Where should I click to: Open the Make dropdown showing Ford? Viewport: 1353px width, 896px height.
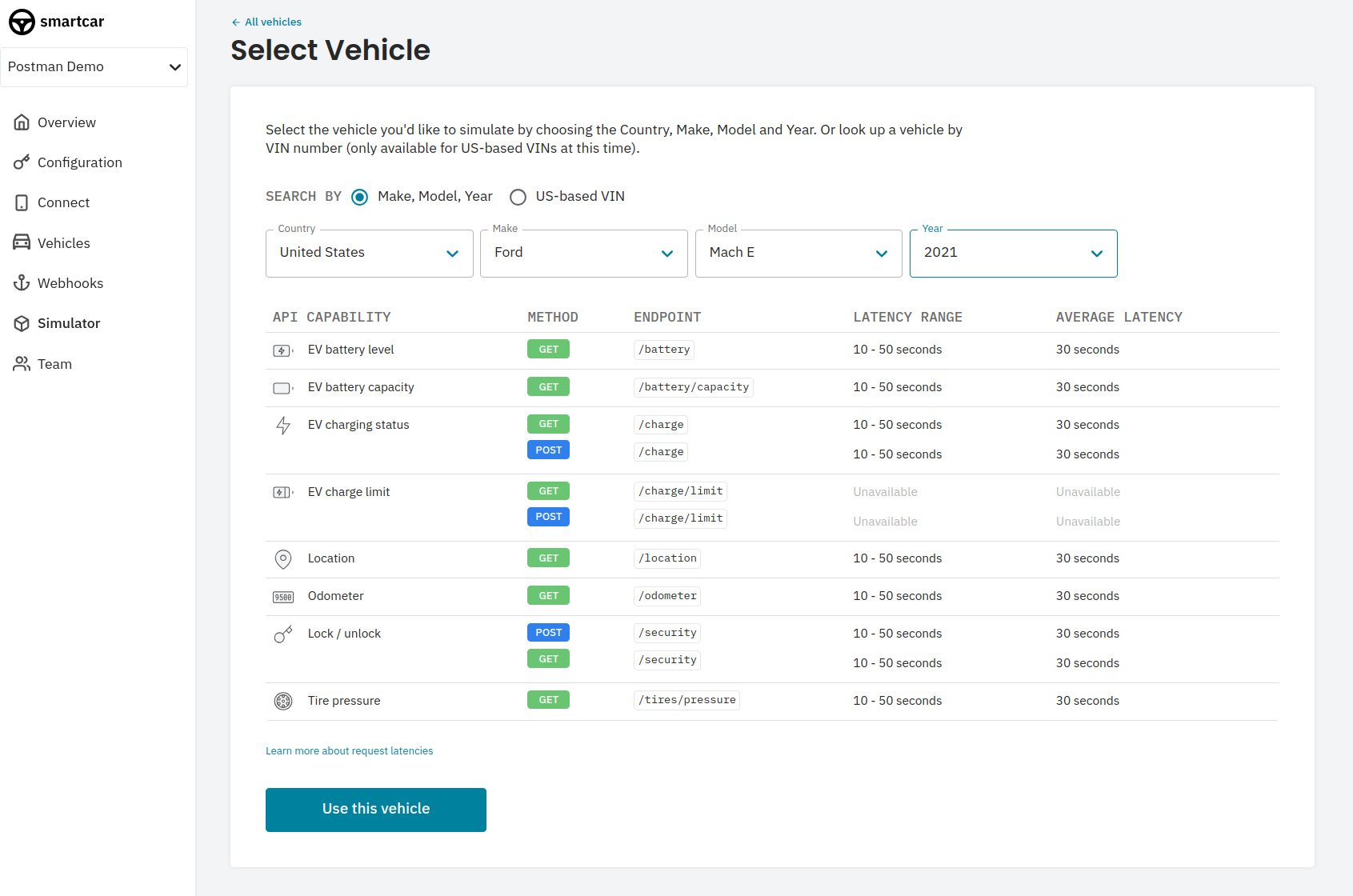584,254
